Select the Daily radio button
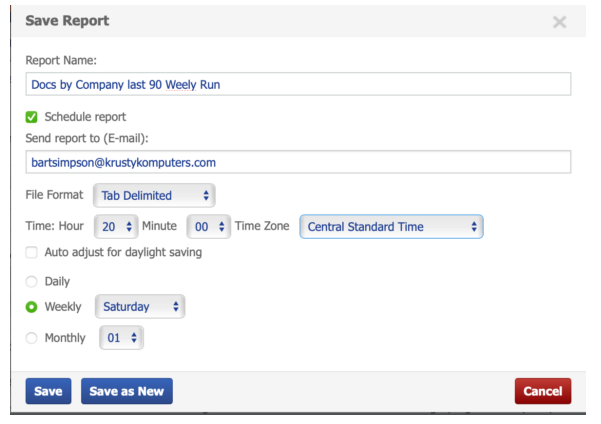This screenshot has height=424, width=601. click(x=32, y=282)
